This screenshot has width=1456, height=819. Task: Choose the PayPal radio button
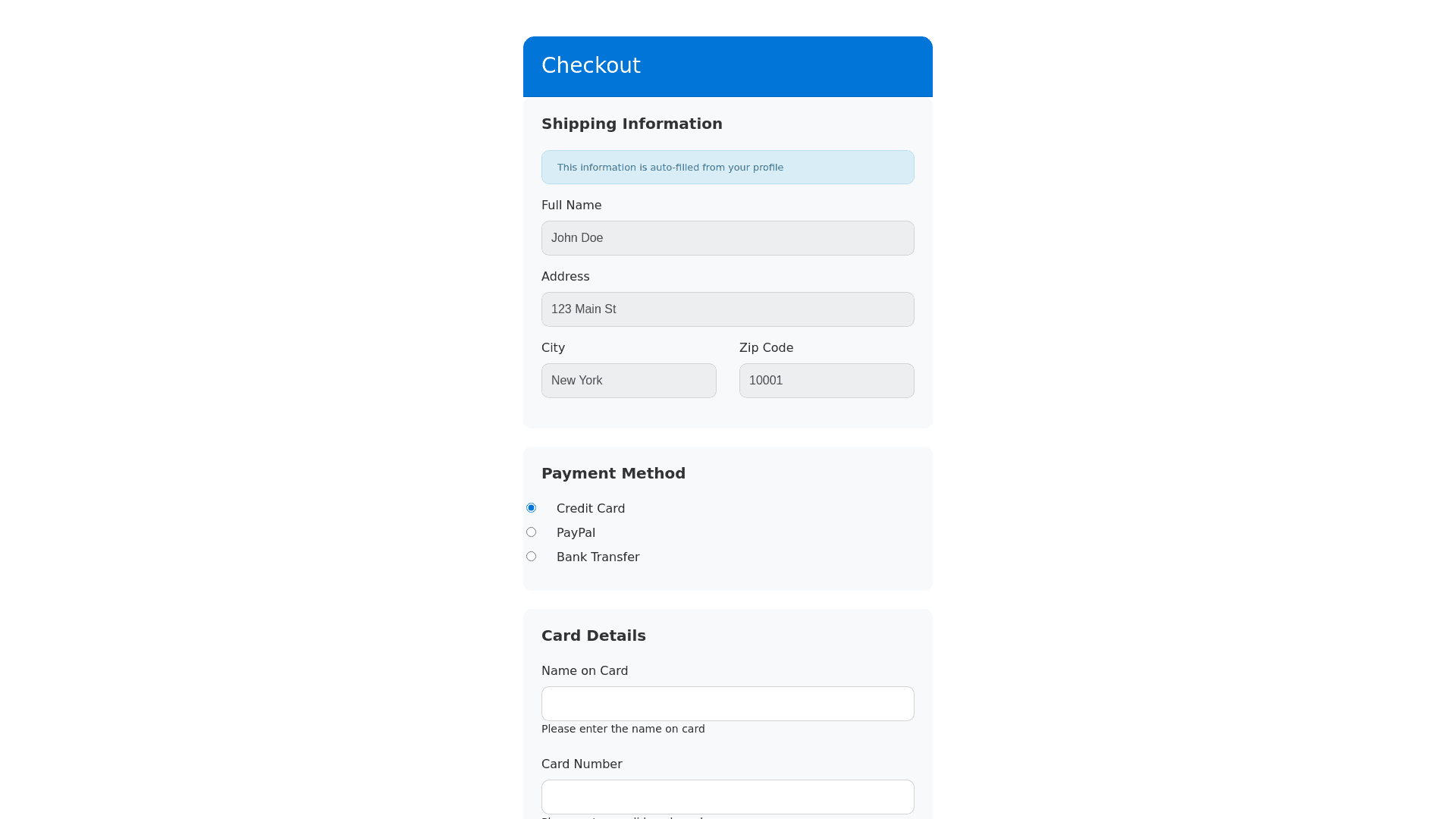tap(531, 532)
